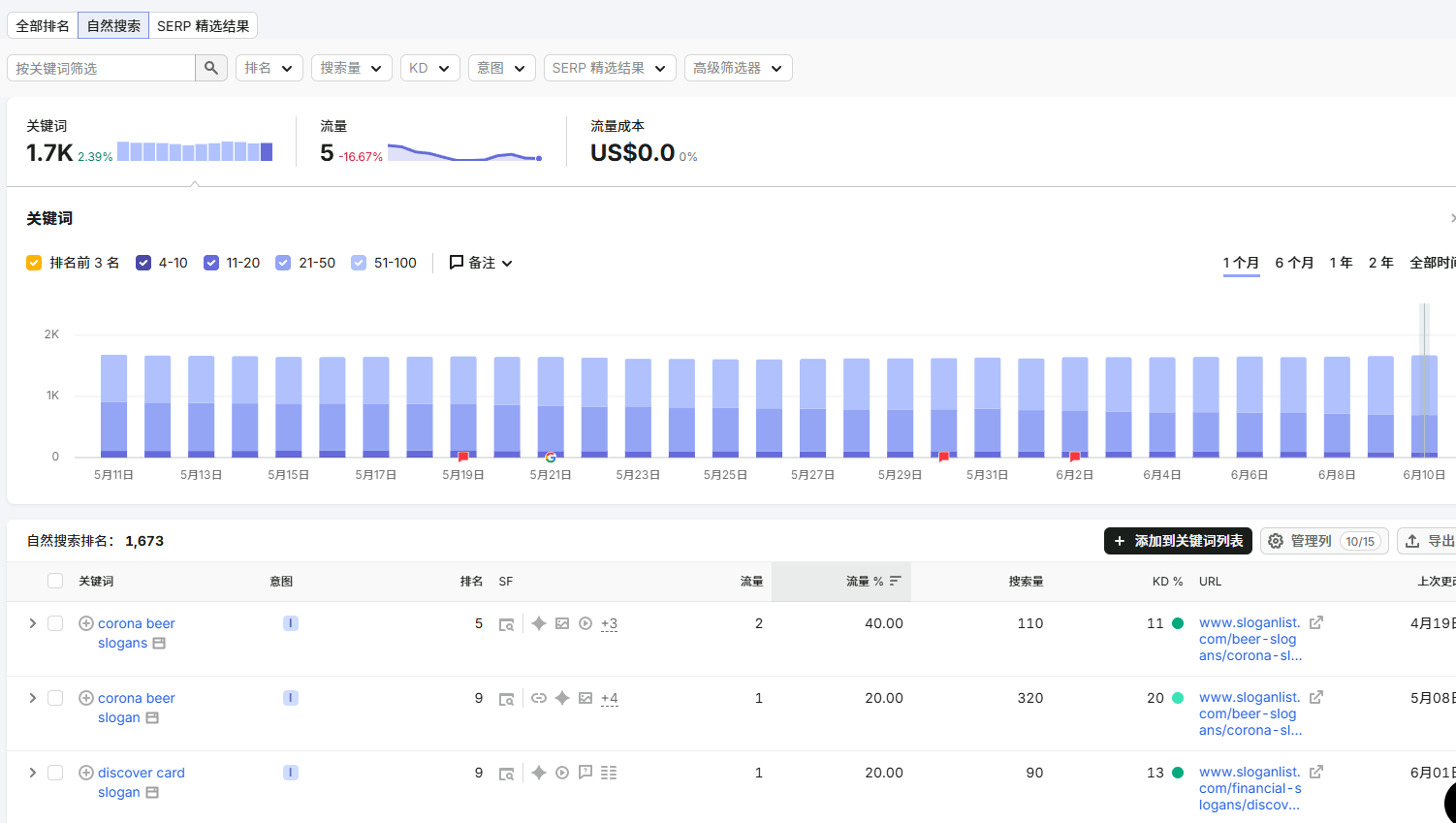Click video feature icon in 'corona beer slogans' row

586,623
